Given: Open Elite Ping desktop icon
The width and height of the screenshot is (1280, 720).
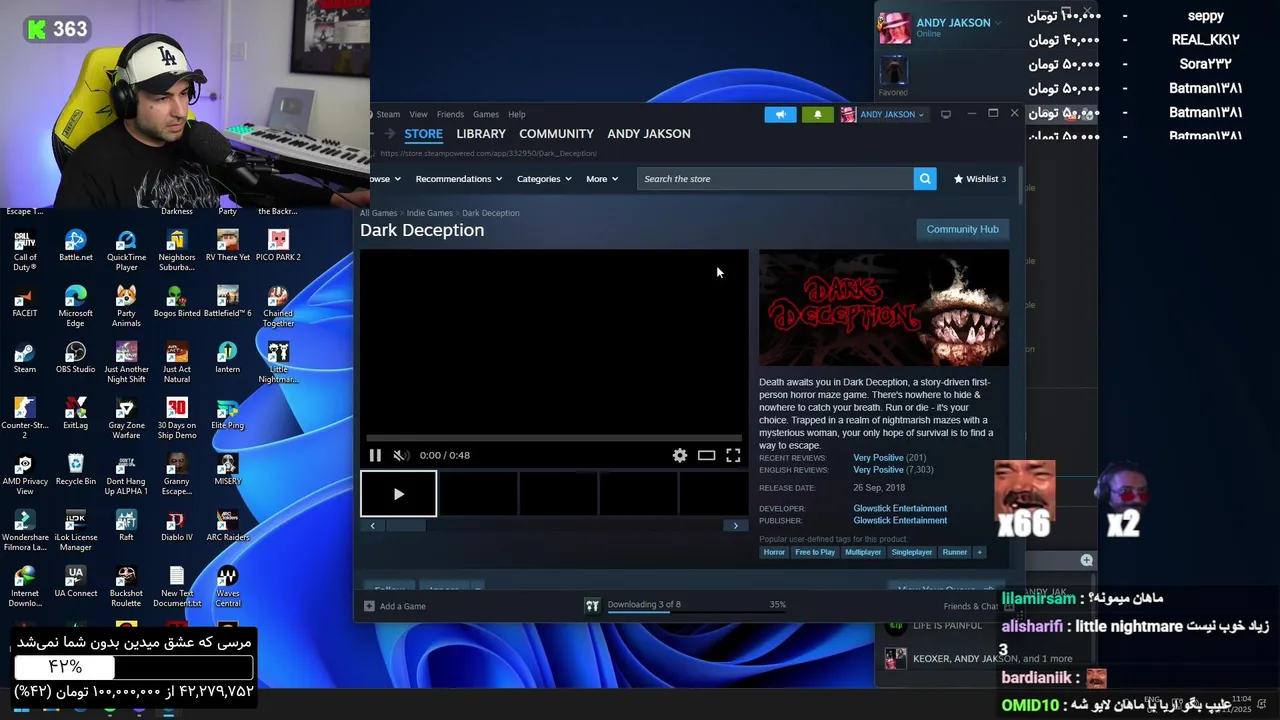Looking at the screenshot, I should tap(228, 414).
